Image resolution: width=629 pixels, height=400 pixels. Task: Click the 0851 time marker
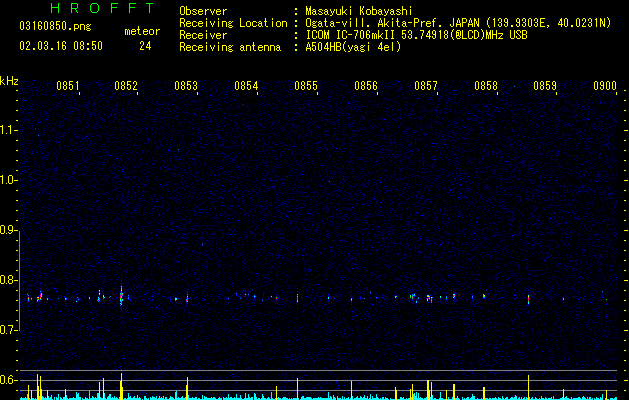[x=67, y=85]
